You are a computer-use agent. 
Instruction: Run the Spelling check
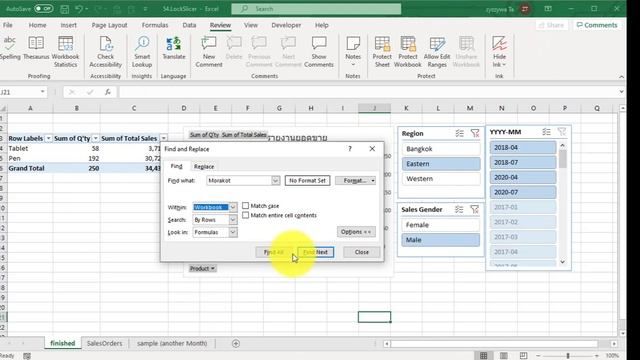point(10,48)
